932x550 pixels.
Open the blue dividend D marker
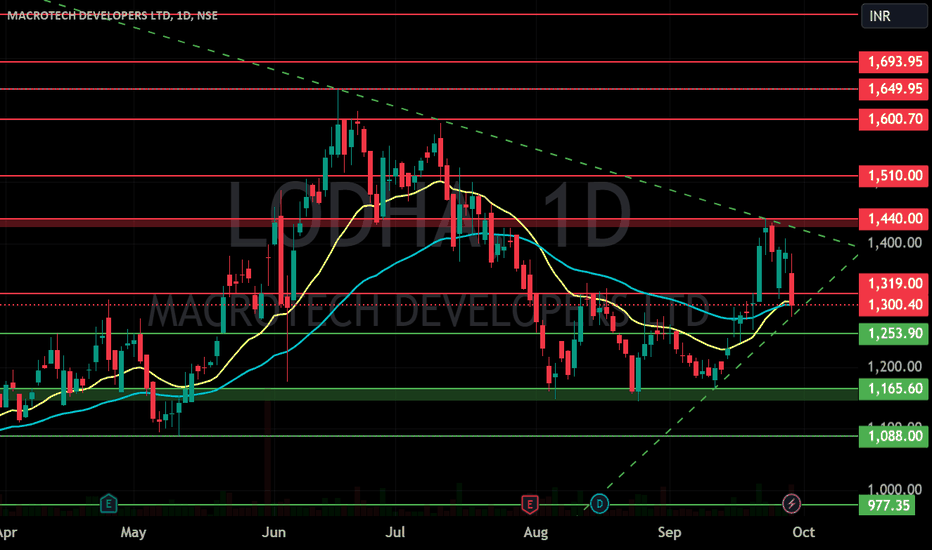pos(600,504)
